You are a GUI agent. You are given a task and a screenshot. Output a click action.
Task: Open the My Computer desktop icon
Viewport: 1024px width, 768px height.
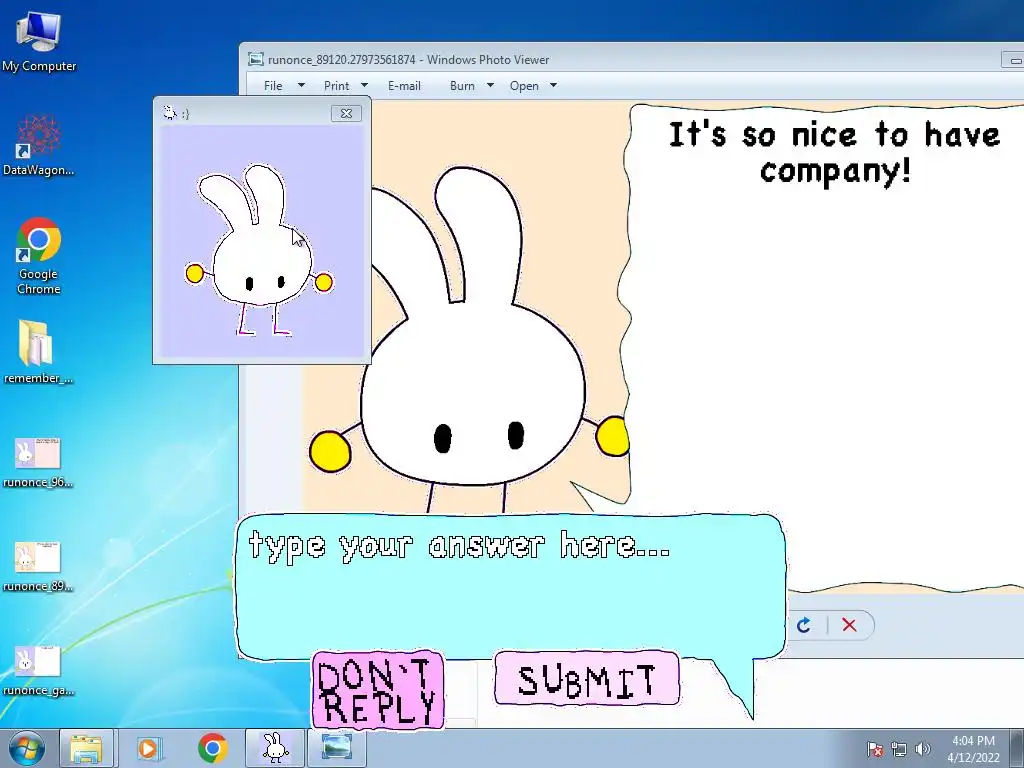tap(39, 42)
